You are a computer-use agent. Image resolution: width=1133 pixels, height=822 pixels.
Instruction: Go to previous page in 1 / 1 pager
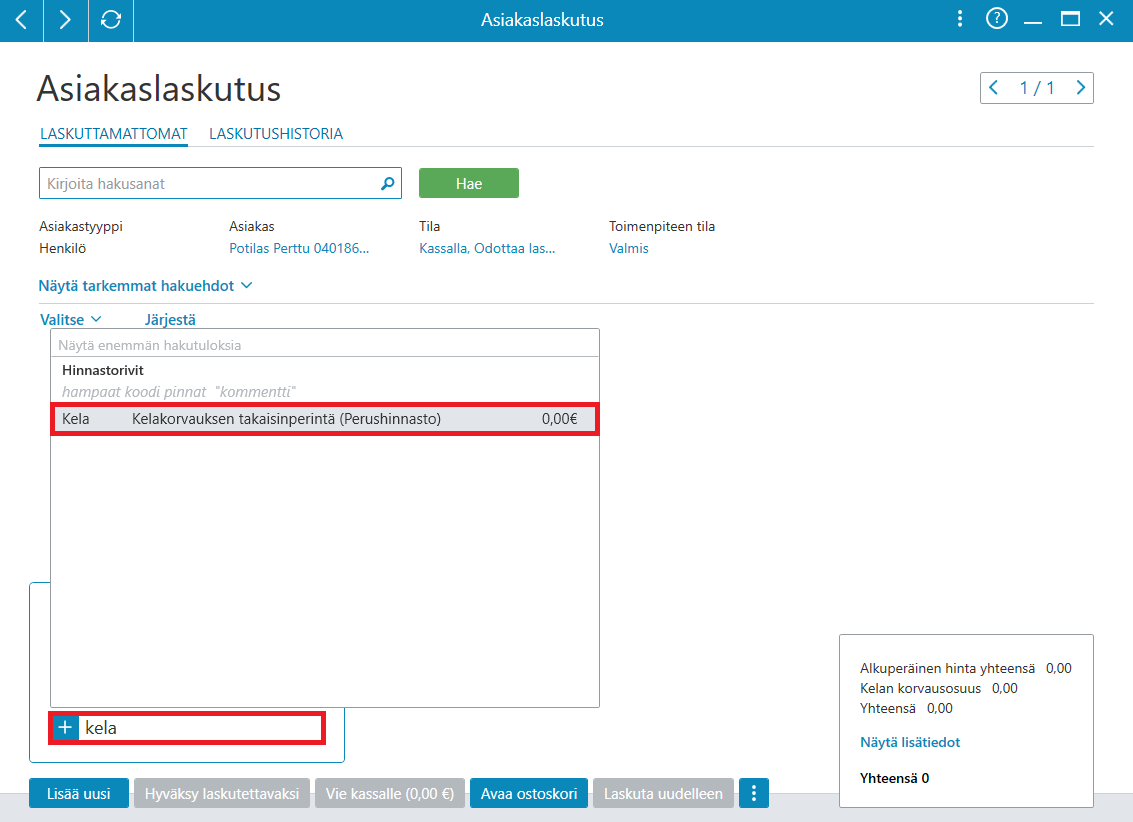coord(994,88)
